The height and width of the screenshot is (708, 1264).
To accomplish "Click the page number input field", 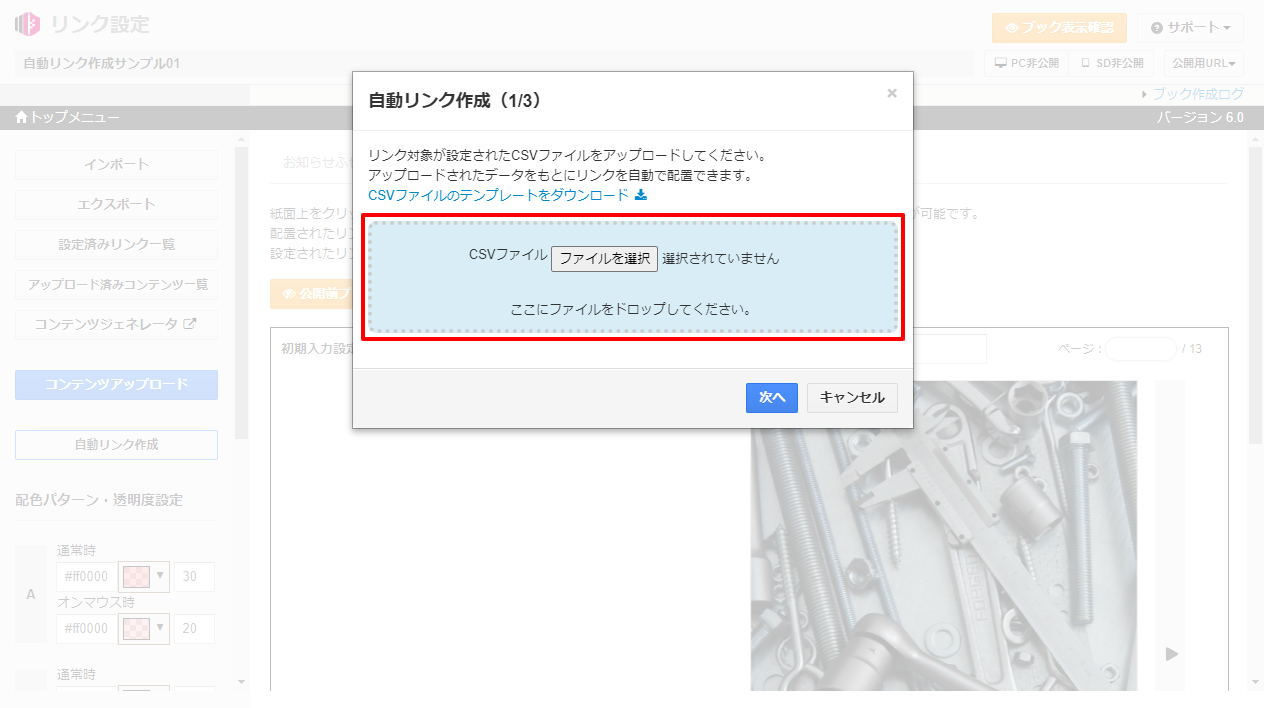I will coord(1140,349).
